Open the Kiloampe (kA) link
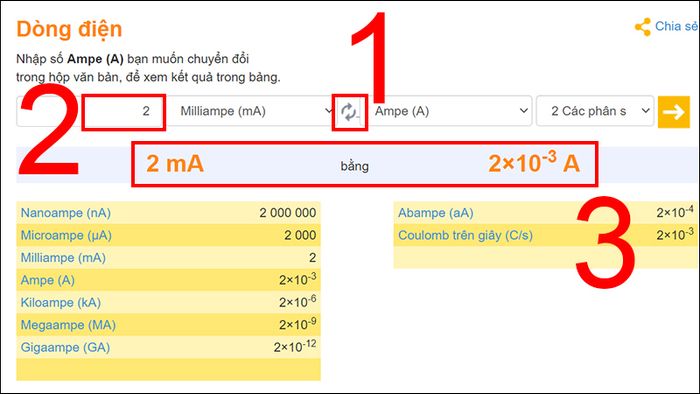Screen dimensions: 700x394 tap(60, 303)
